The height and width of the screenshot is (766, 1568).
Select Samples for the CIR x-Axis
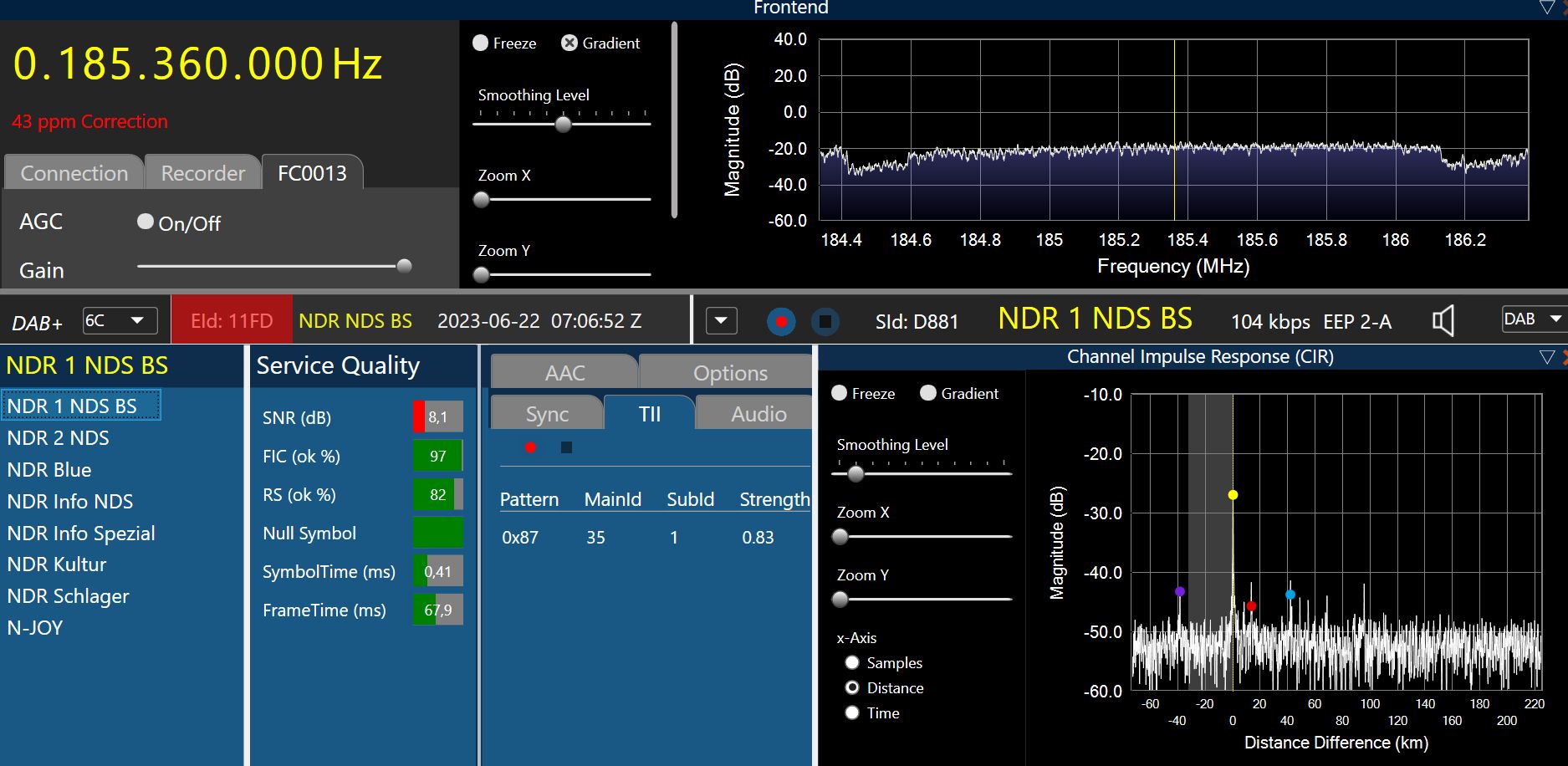[x=852, y=662]
